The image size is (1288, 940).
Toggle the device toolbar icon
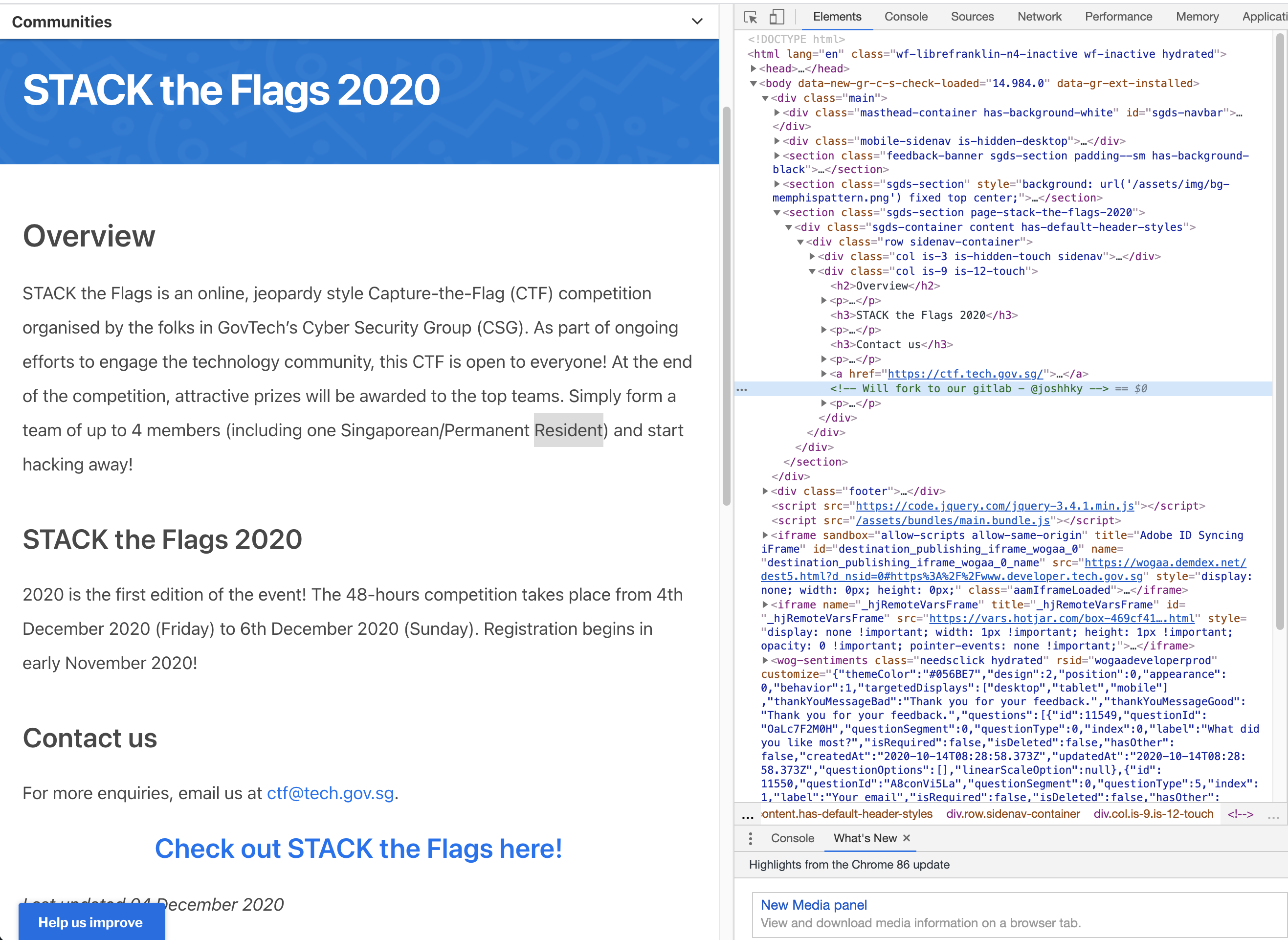[777, 17]
